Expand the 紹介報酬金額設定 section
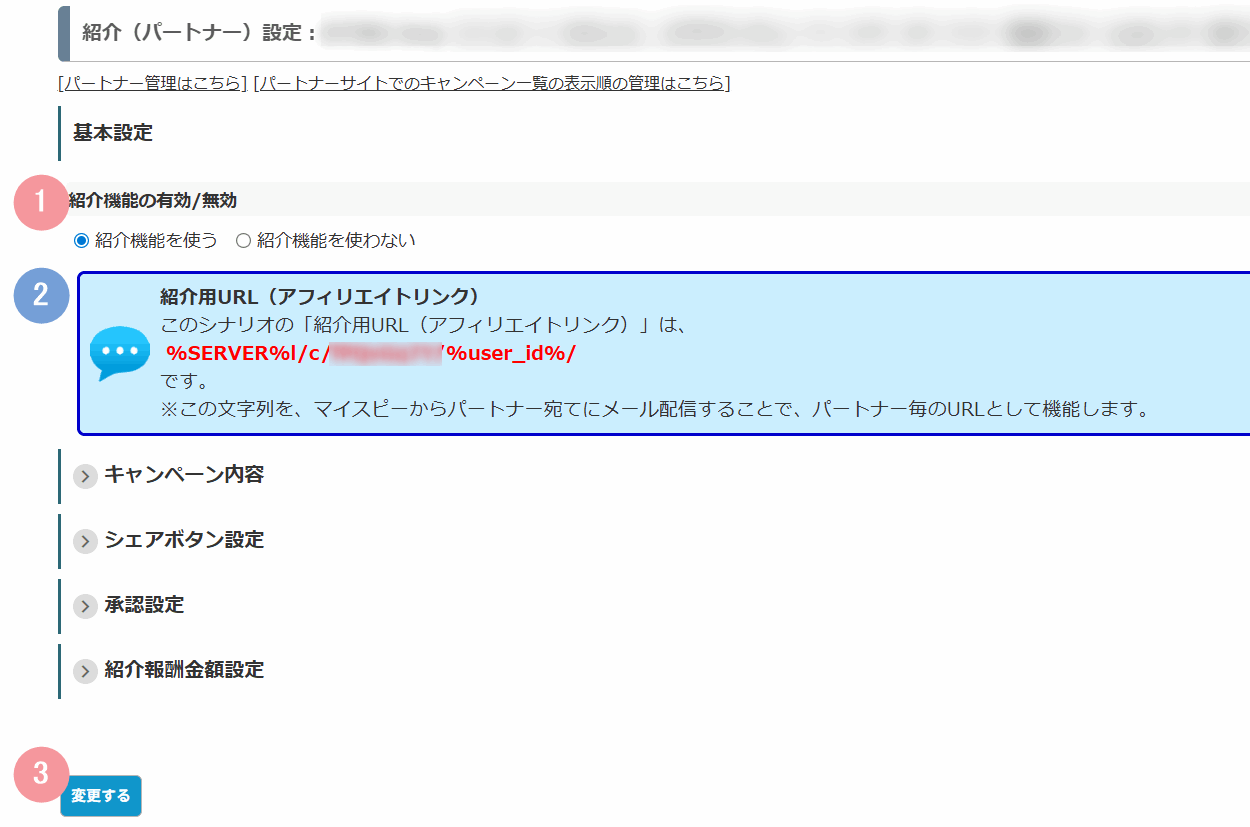This screenshot has width=1250, height=827. (184, 670)
